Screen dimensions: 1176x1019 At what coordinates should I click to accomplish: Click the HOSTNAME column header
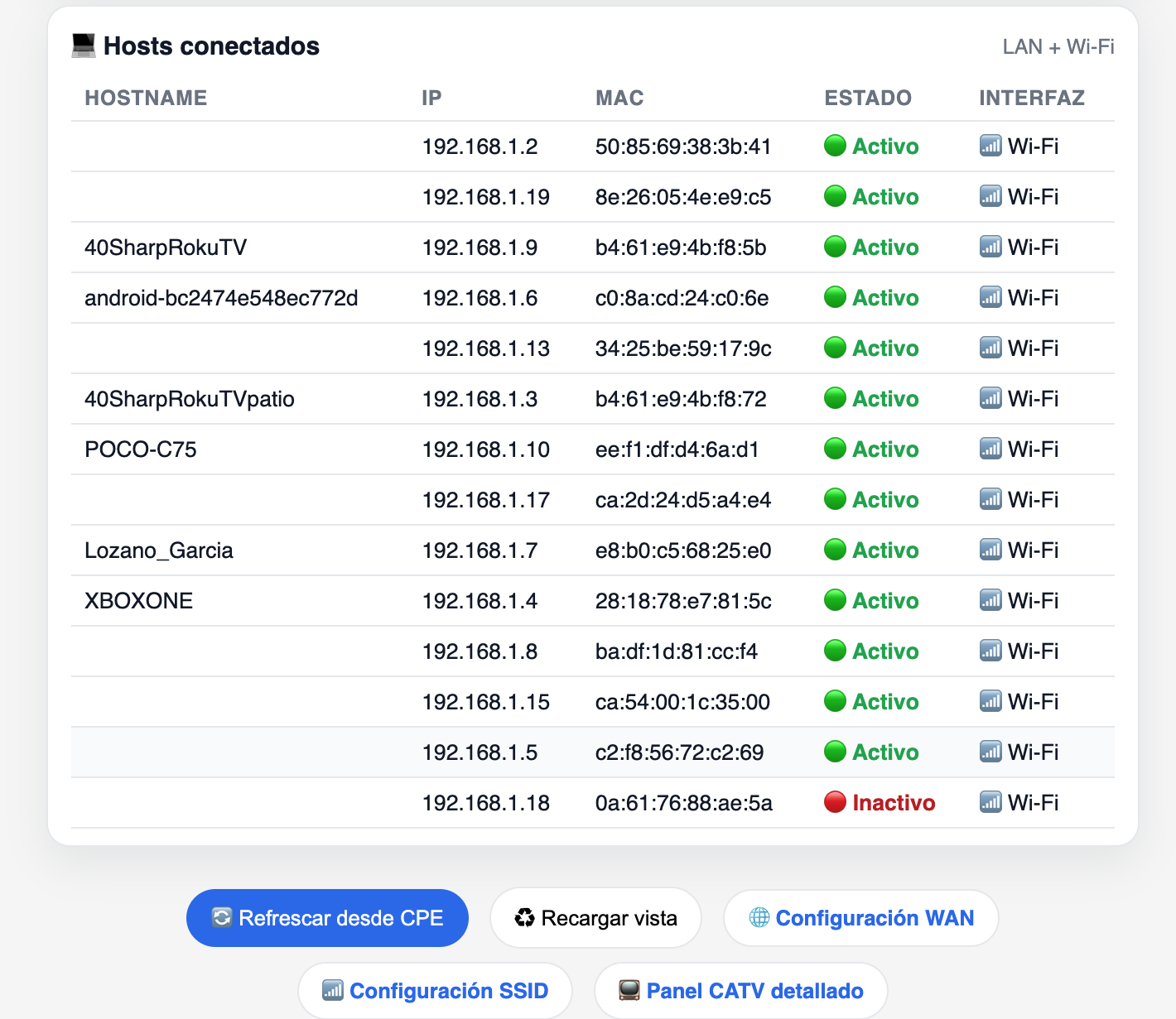click(146, 98)
